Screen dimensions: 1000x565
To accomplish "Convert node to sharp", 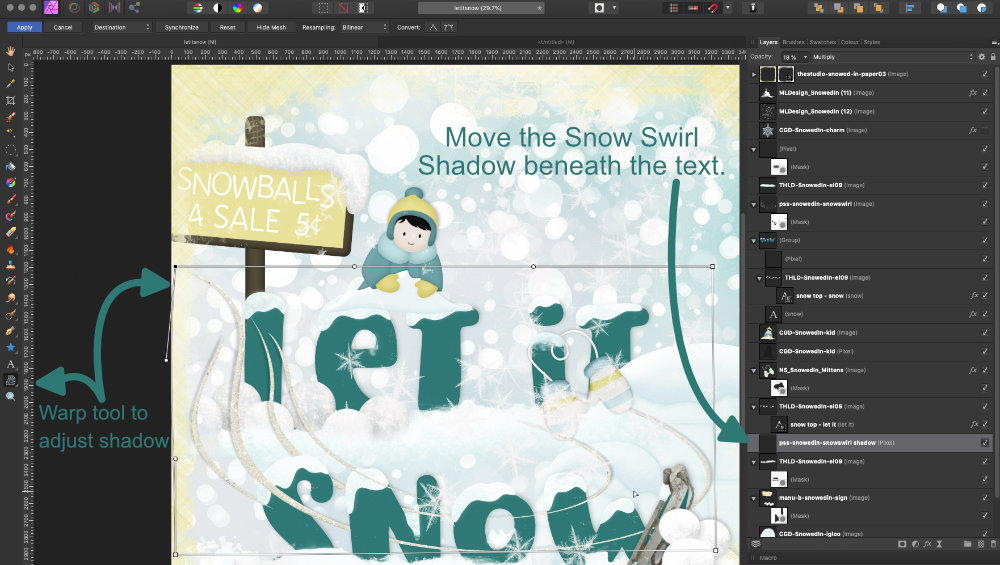I will click(433, 27).
